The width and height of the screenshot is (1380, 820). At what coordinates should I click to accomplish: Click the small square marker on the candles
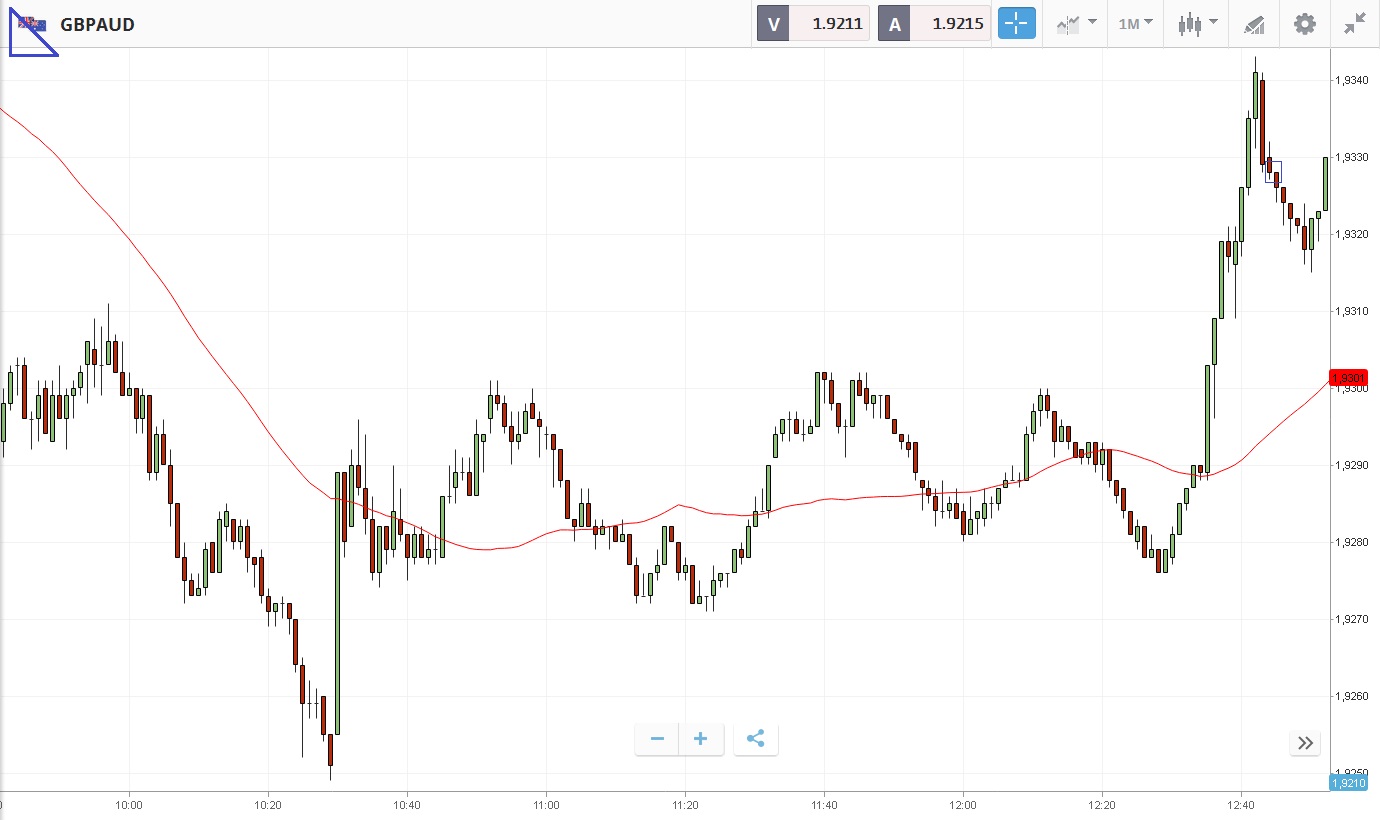click(x=1272, y=172)
